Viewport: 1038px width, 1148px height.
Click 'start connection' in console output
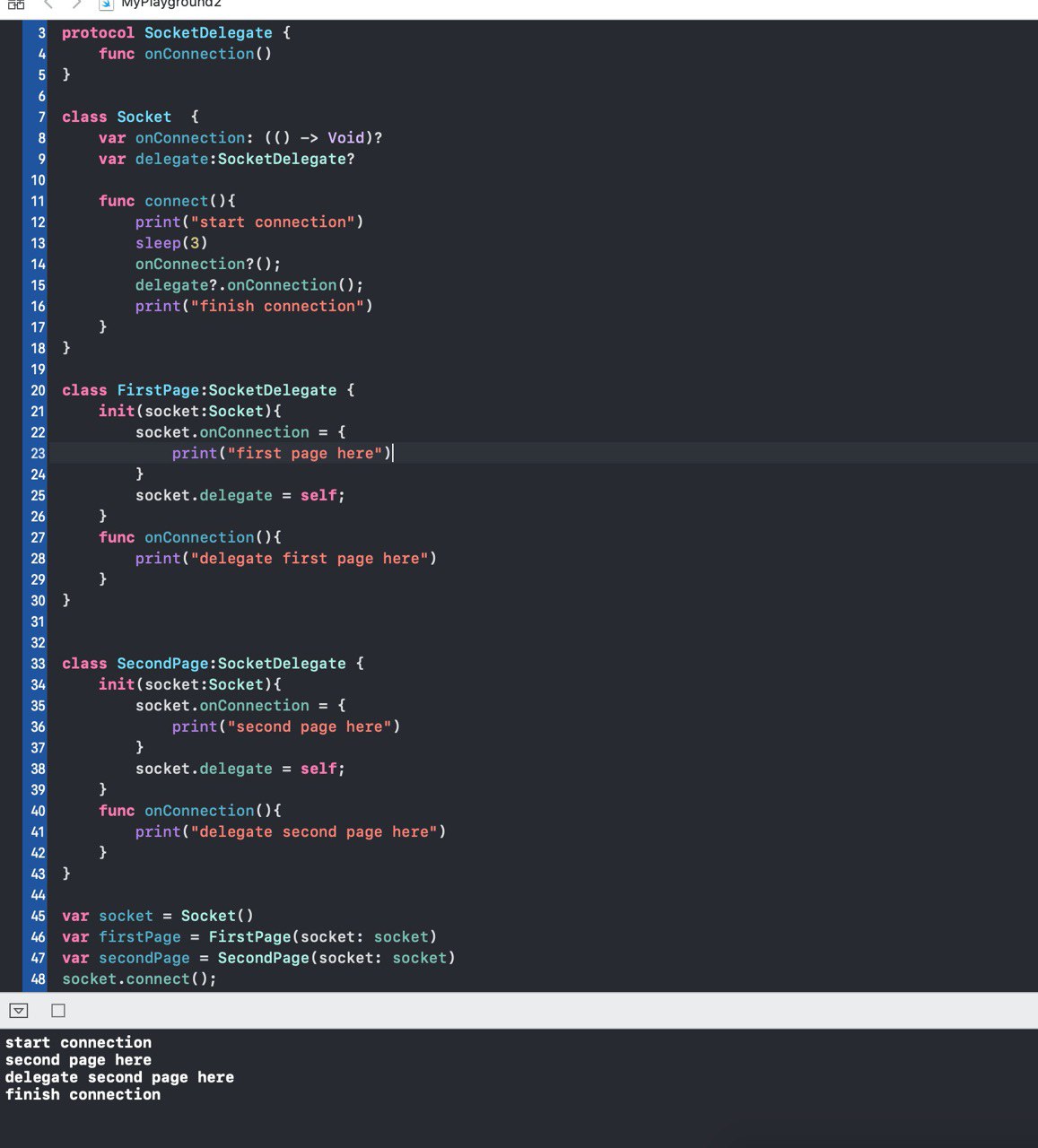click(78, 1043)
